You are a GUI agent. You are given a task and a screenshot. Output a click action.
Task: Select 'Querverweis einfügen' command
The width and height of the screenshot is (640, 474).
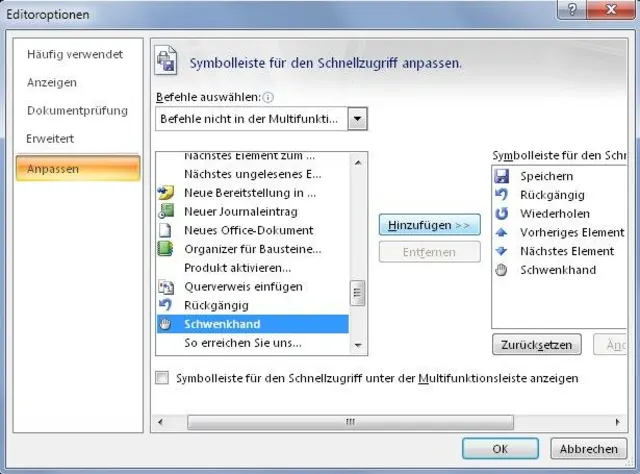[x=253, y=287]
